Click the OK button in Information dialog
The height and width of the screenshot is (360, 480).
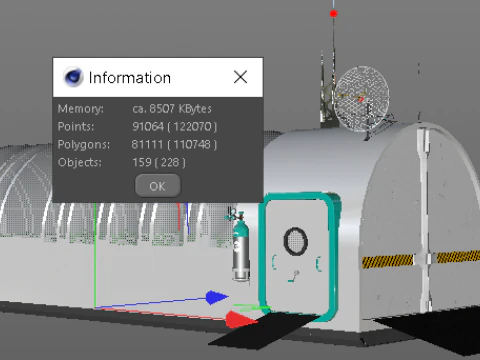click(158, 186)
